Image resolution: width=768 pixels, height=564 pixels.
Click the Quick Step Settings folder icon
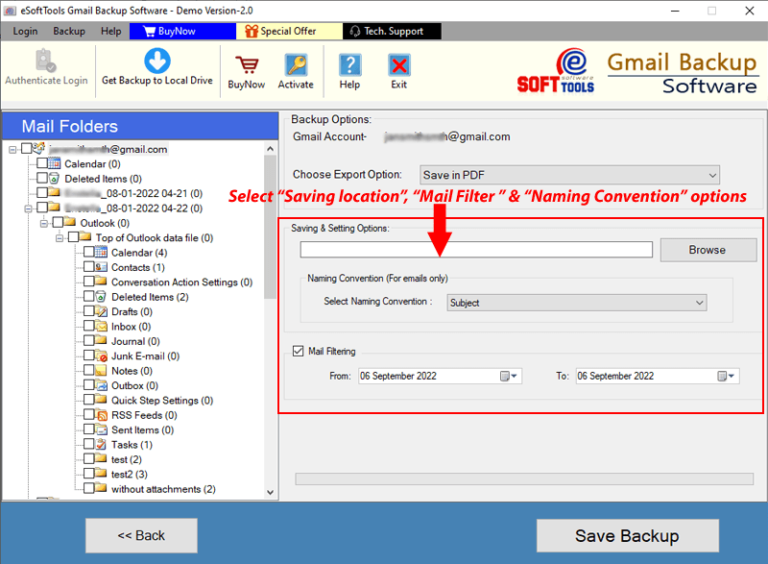(101, 400)
